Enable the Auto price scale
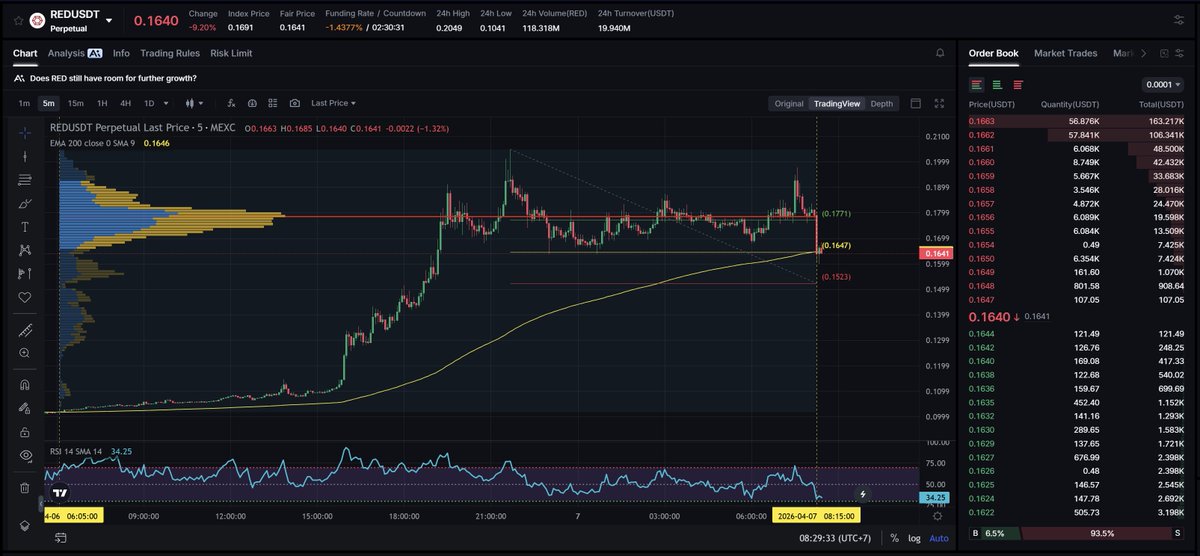 (x=938, y=538)
